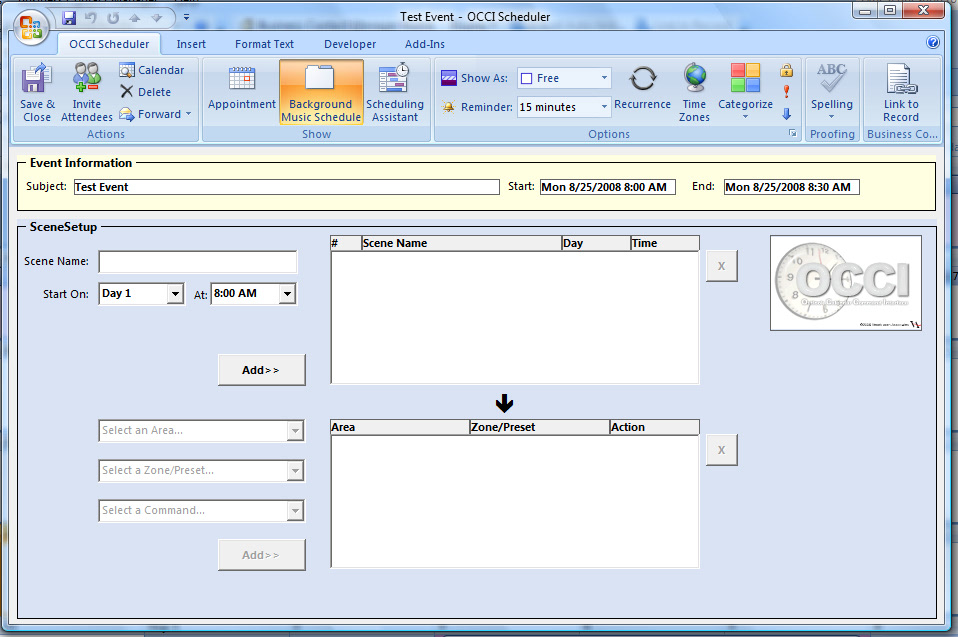The height and width of the screenshot is (637, 958).
Task: Mark event as Private with lock icon
Action: tap(786, 70)
